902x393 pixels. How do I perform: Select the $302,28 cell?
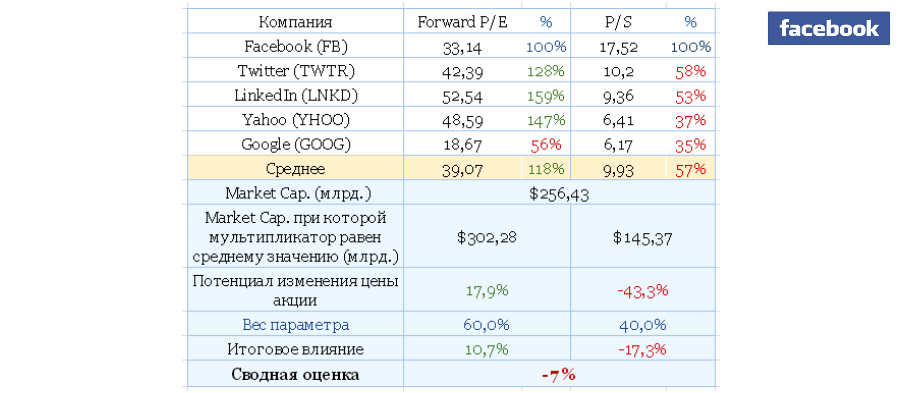coord(487,237)
